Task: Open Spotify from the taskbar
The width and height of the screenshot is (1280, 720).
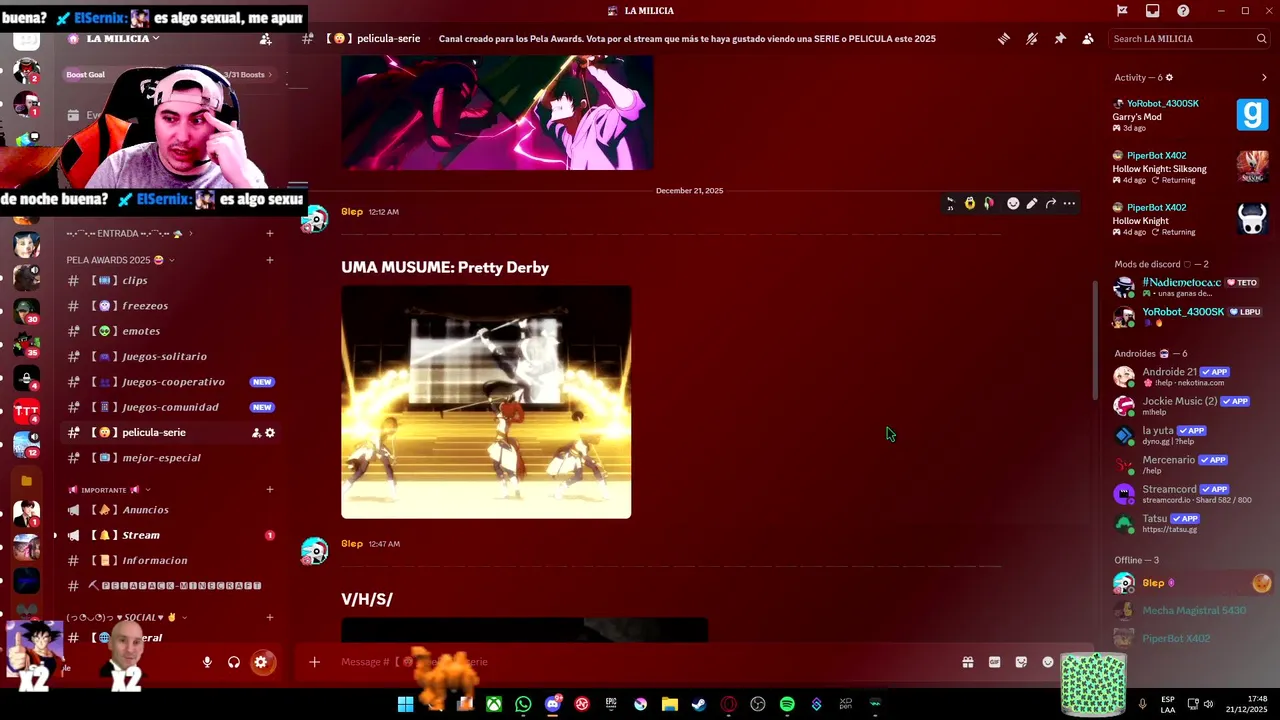Action: point(787,704)
